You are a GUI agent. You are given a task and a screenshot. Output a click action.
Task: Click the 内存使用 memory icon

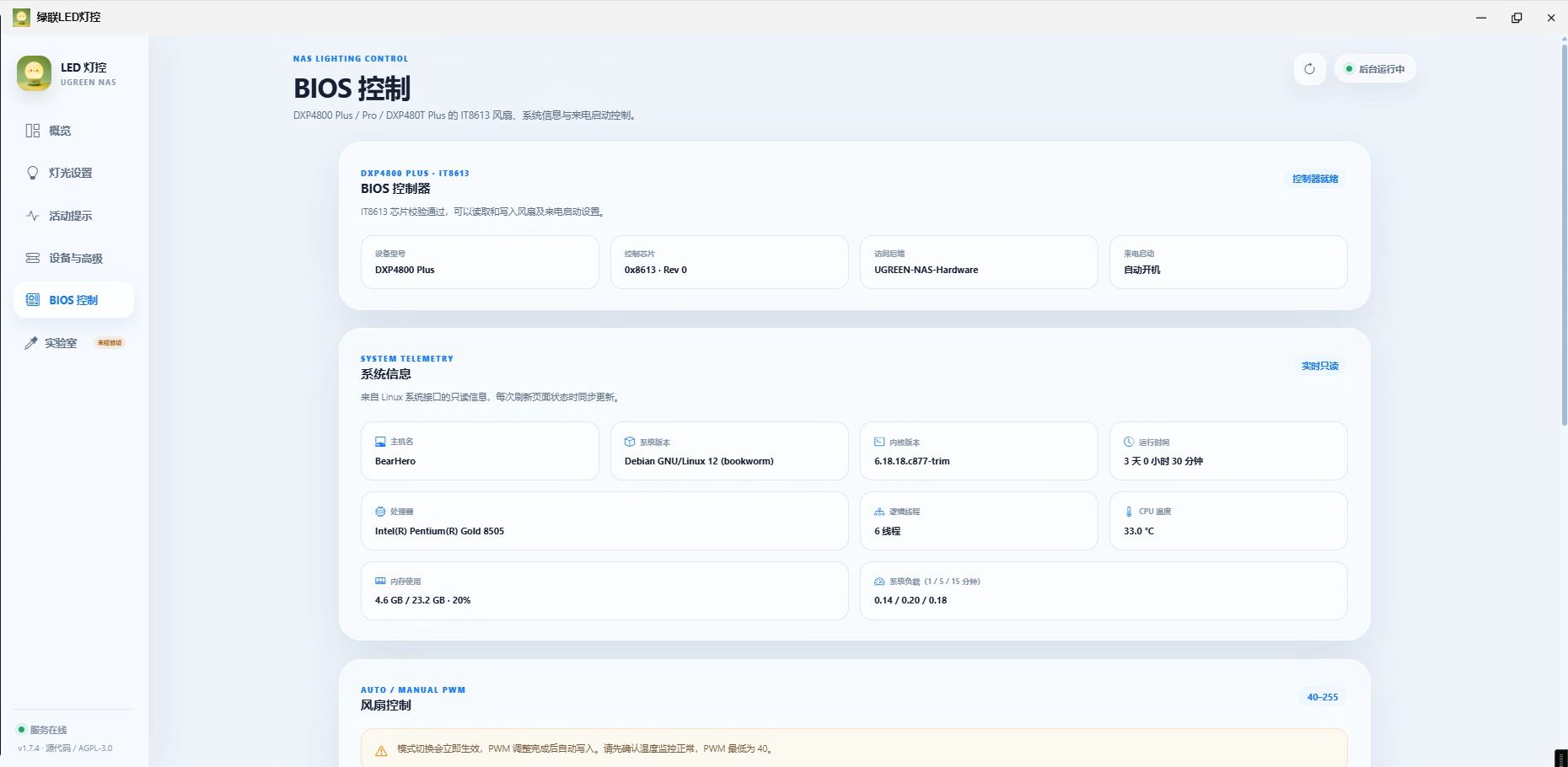pos(380,582)
